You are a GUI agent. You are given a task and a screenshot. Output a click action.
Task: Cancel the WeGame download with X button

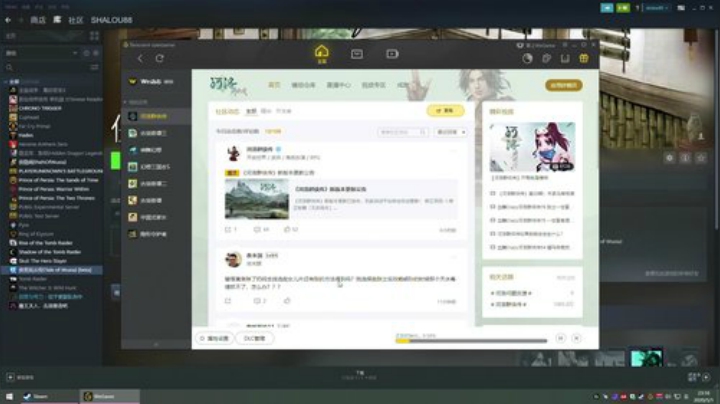(576, 338)
